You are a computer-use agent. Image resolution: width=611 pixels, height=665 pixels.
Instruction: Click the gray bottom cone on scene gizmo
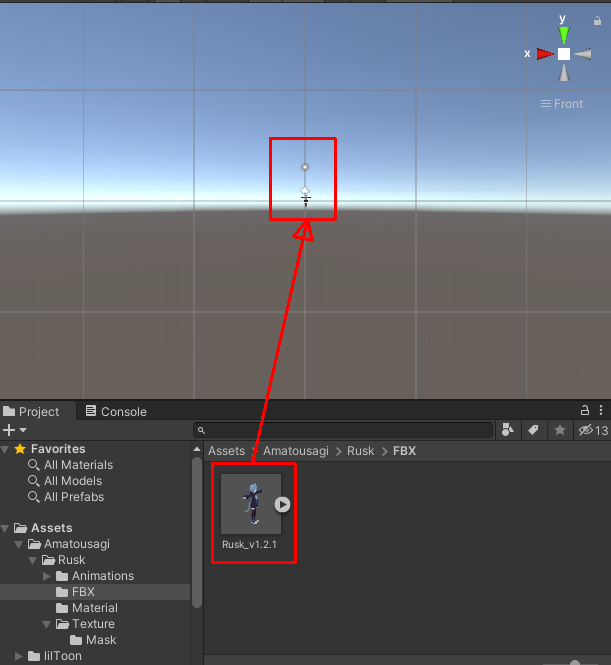pyautogui.click(x=564, y=73)
